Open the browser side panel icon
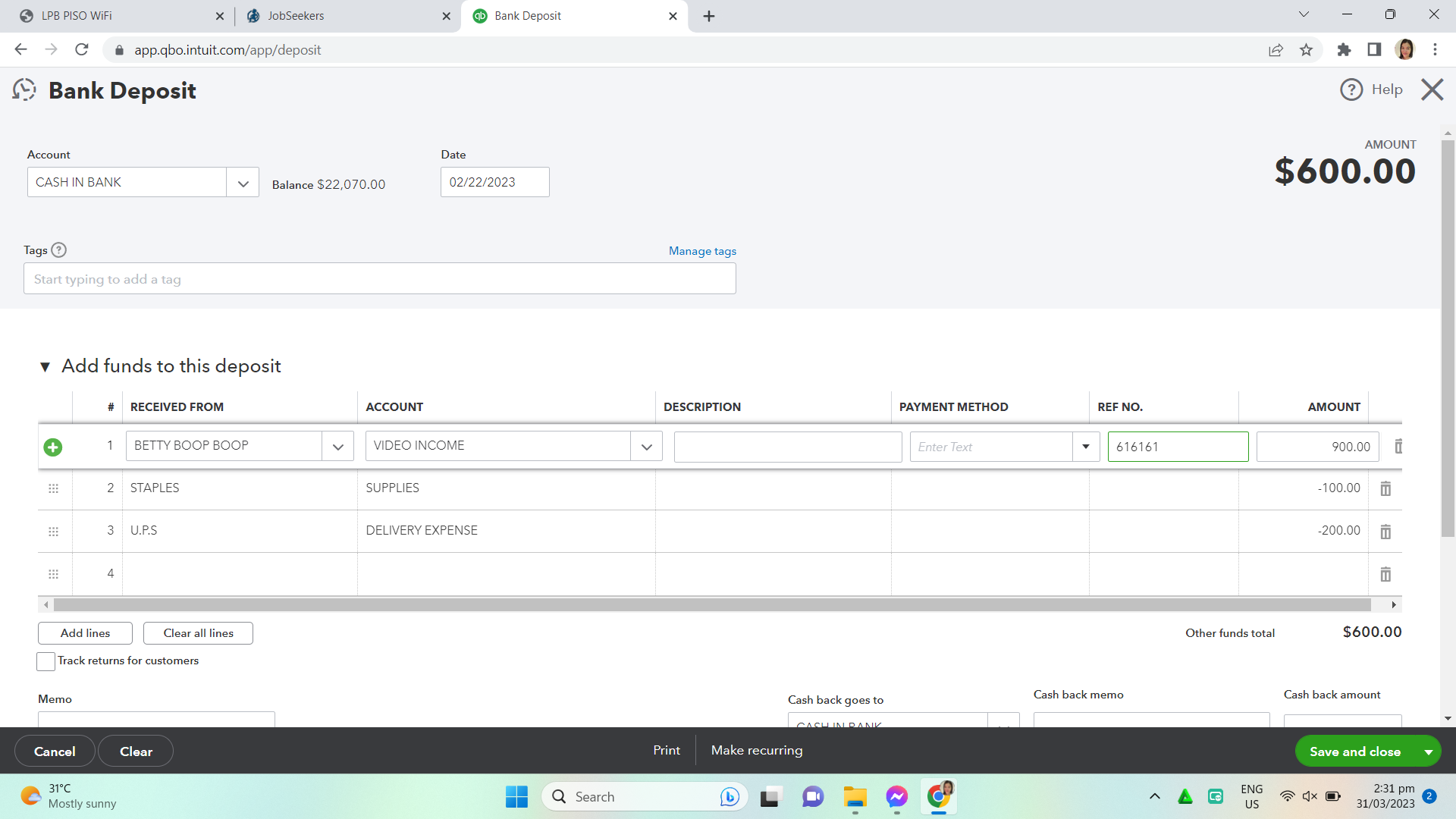 [x=1374, y=50]
